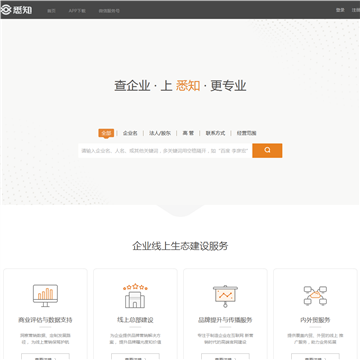The height and width of the screenshot is (360, 360).
Task: Click the bar-chart monitor icon
Action: (x=45, y=296)
